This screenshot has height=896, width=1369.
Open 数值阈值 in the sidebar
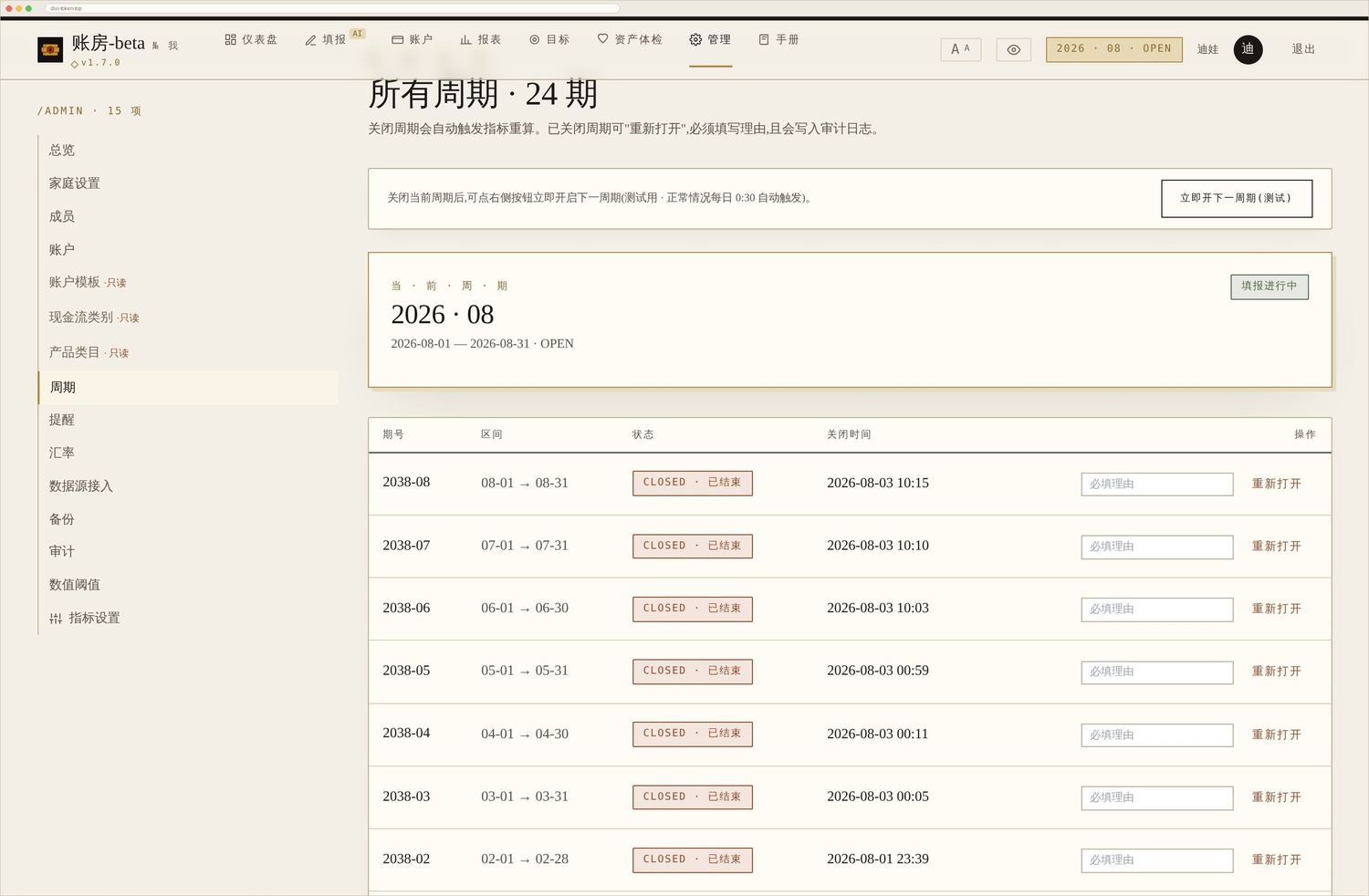pyautogui.click(x=75, y=585)
